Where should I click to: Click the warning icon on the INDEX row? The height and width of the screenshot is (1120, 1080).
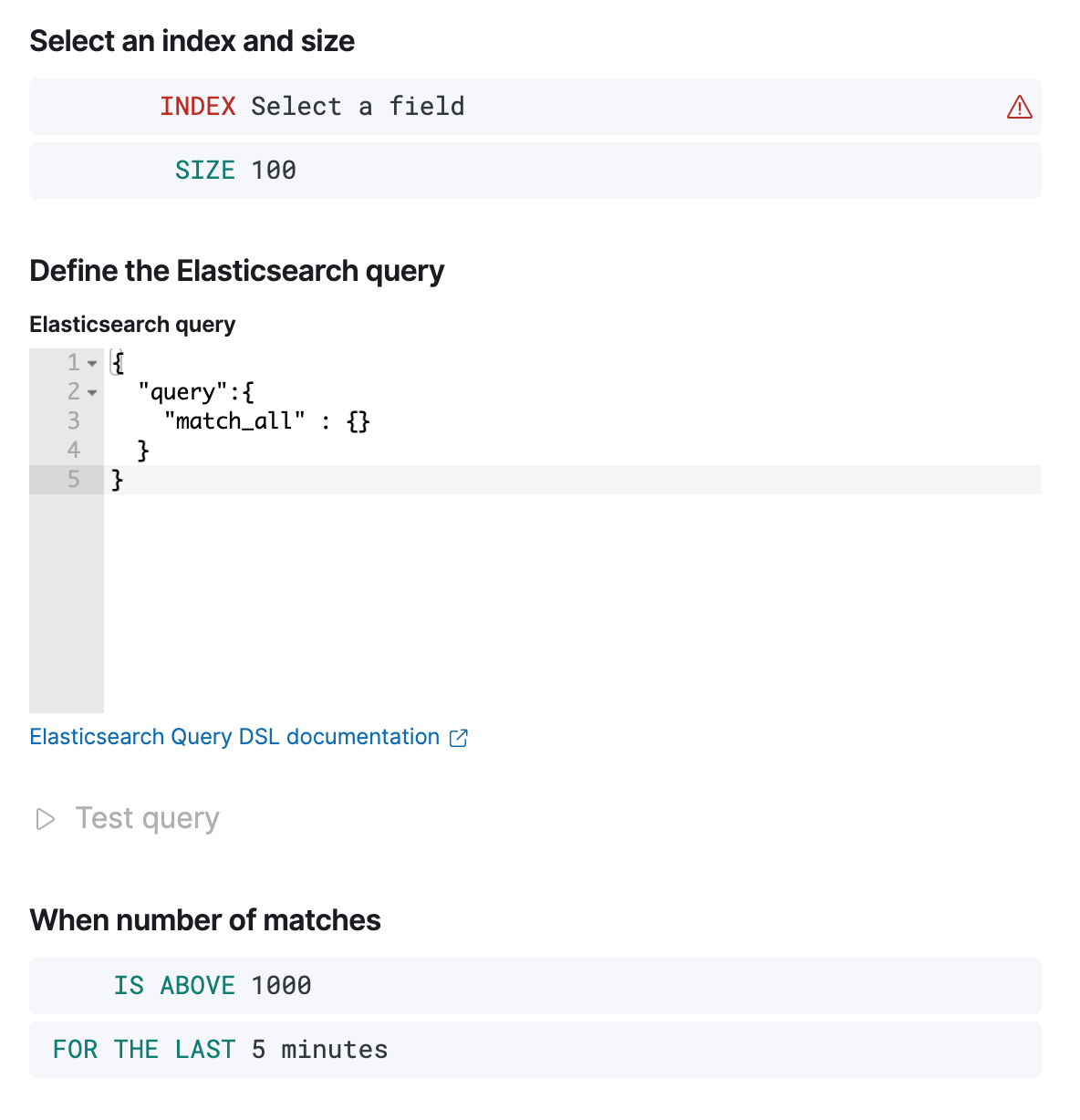click(x=1019, y=107)
